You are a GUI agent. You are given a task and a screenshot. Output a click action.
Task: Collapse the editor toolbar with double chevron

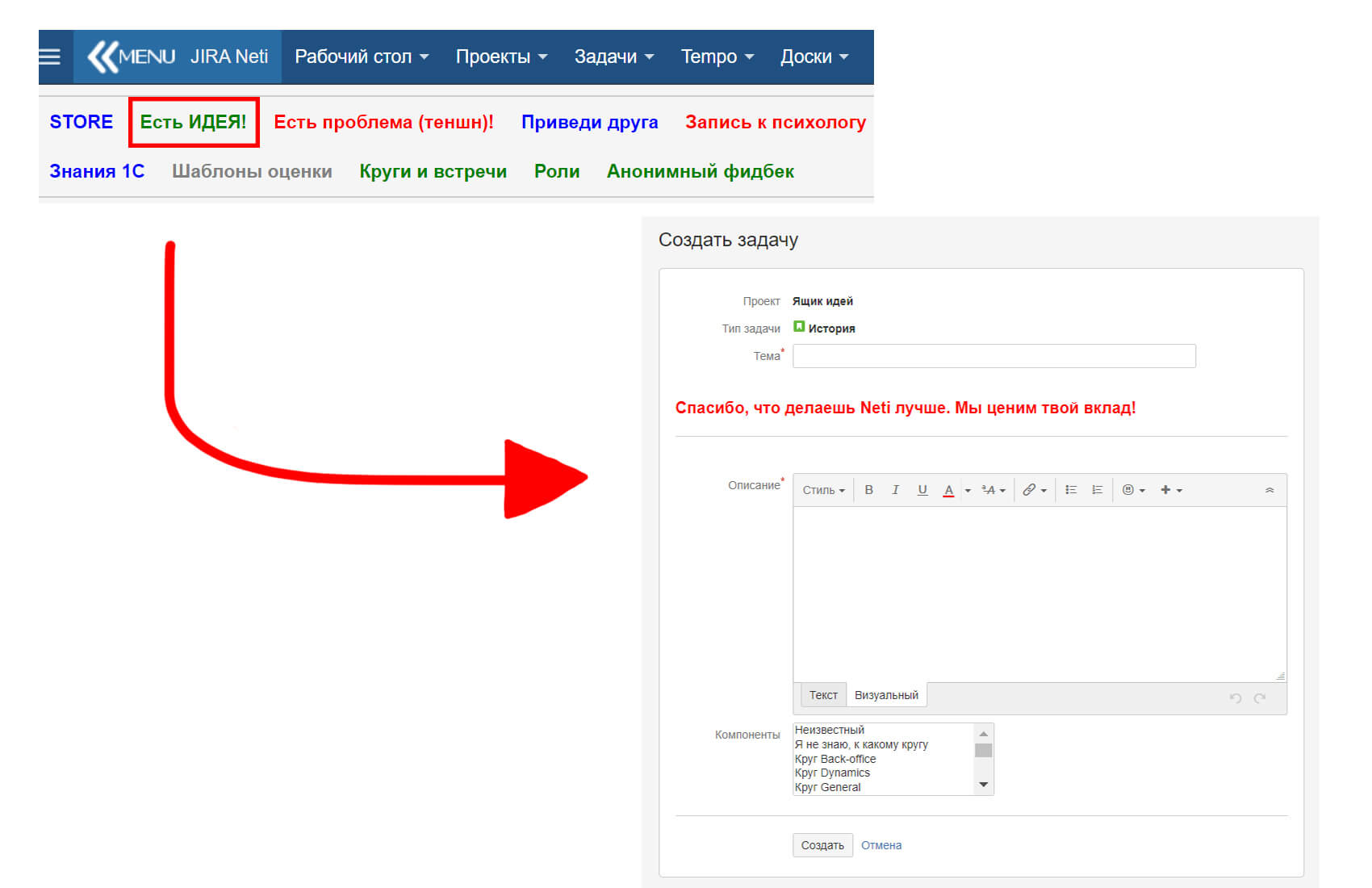(1270, 490)
